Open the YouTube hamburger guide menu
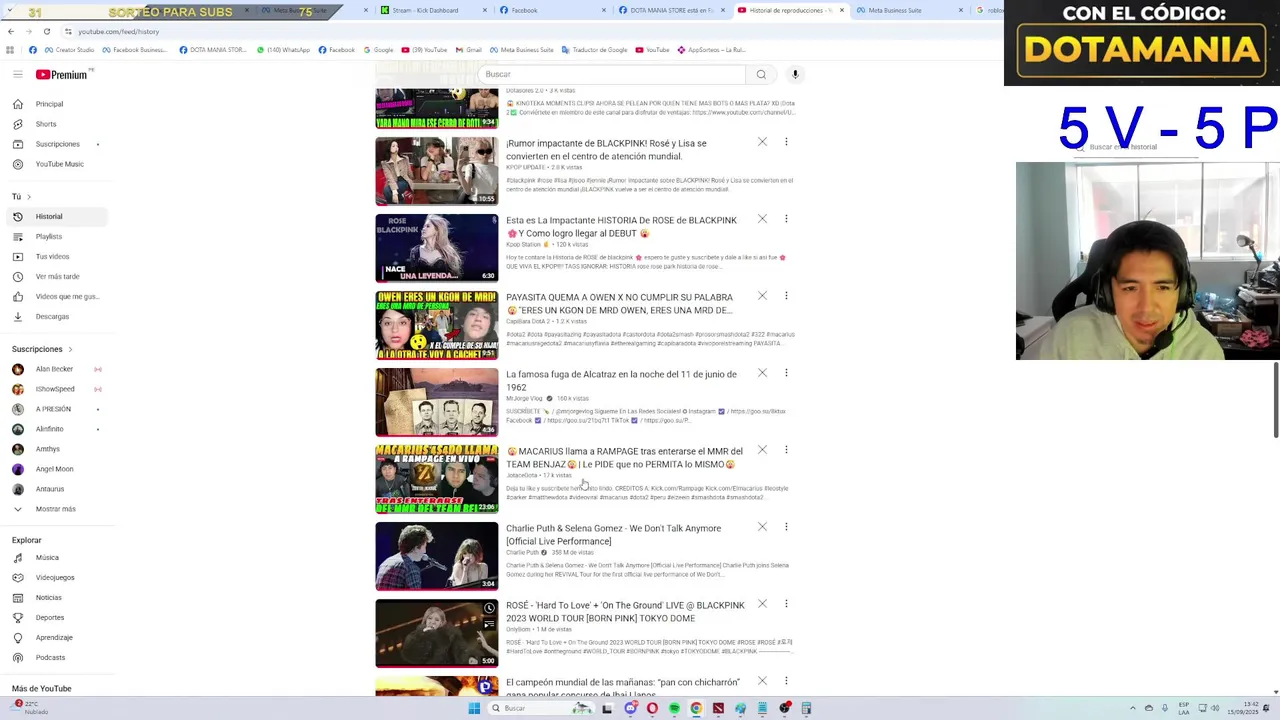The height and width of the screenshot is (720, 1280). [x=17, y=74]
